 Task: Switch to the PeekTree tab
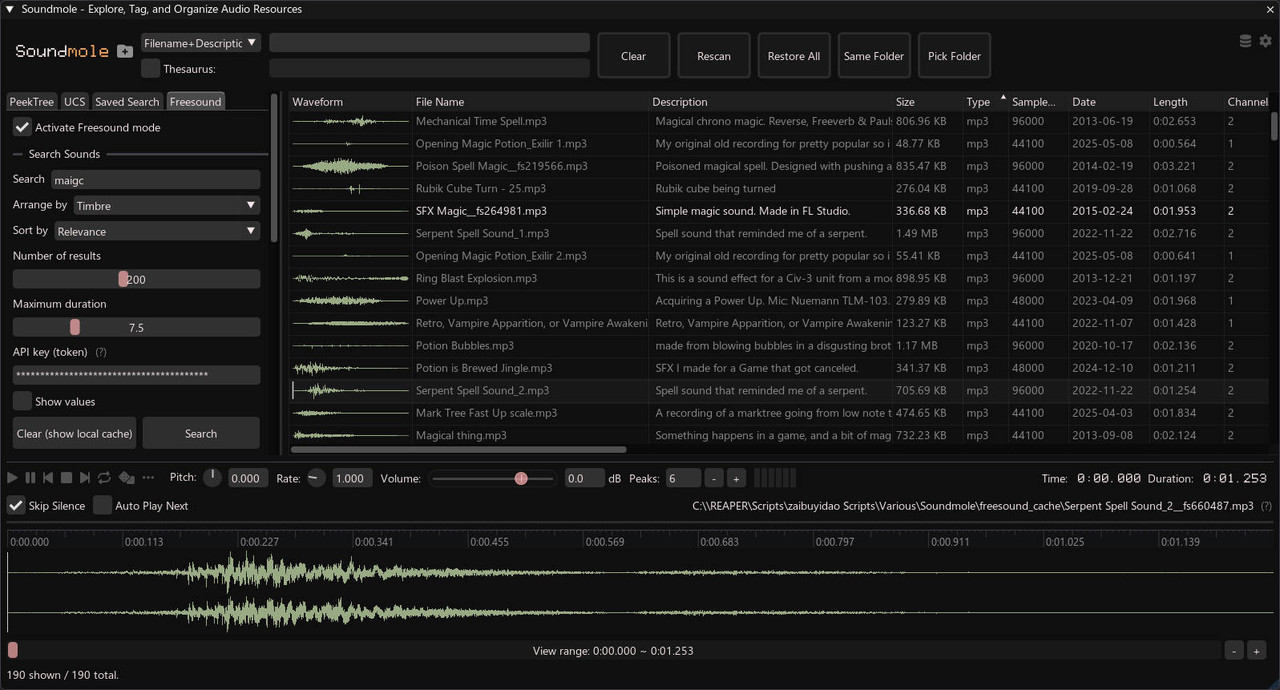coord(31,102)
